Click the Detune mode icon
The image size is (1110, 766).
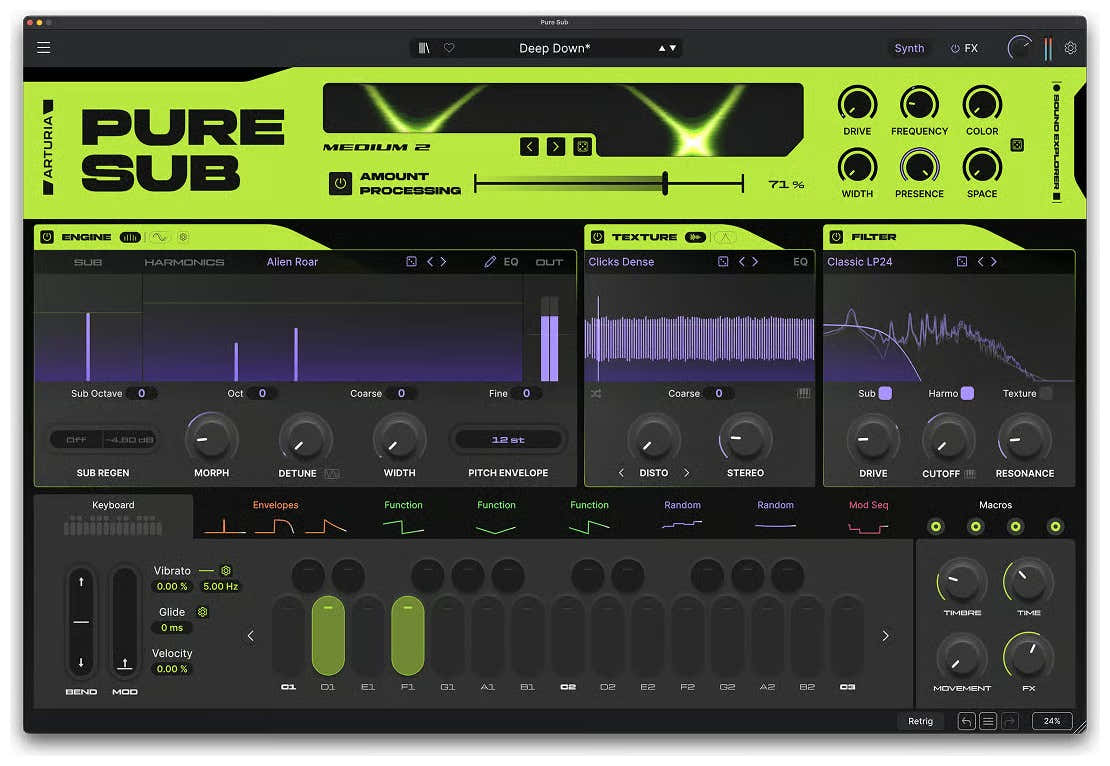(331, 474)
